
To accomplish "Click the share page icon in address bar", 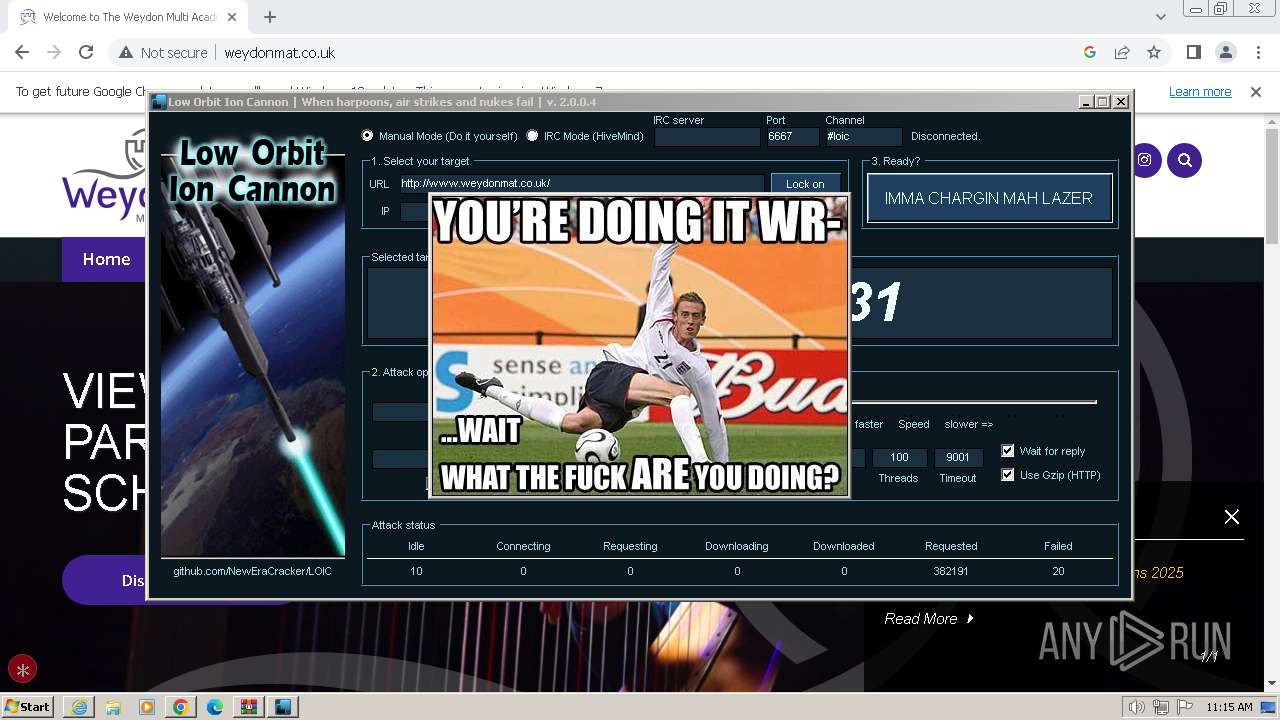I will pyautogui.click(x=1122, y=52).
